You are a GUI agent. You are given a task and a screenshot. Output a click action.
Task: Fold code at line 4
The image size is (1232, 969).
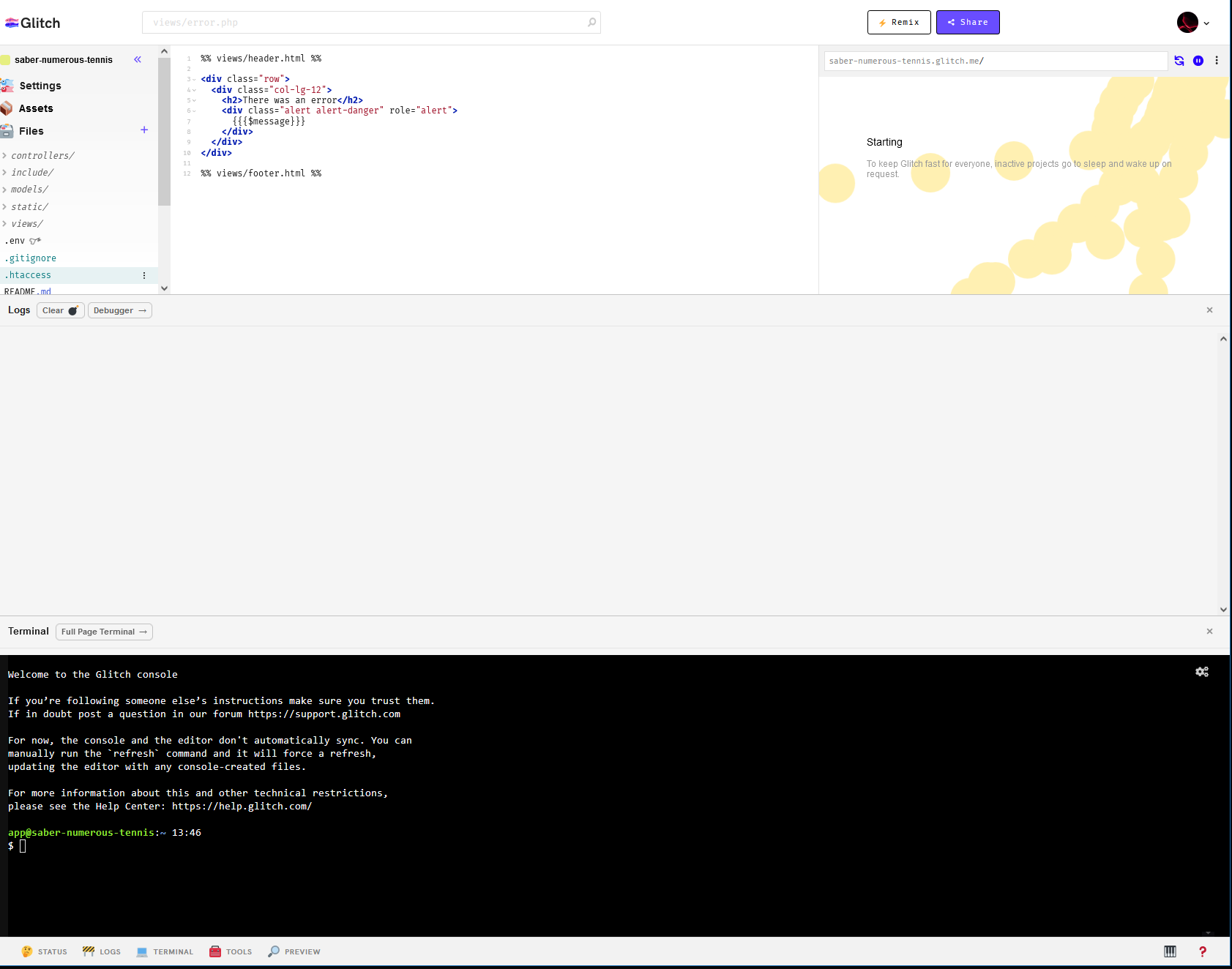[194, 90]
